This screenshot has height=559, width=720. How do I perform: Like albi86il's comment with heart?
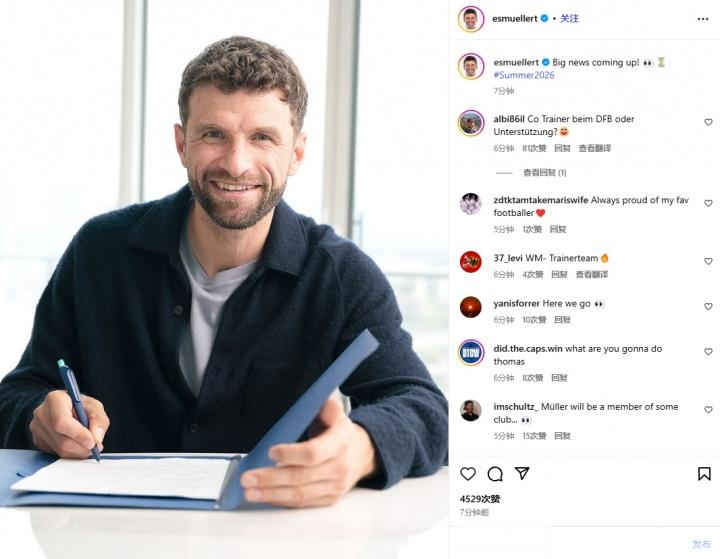click(x=709, y=122)
